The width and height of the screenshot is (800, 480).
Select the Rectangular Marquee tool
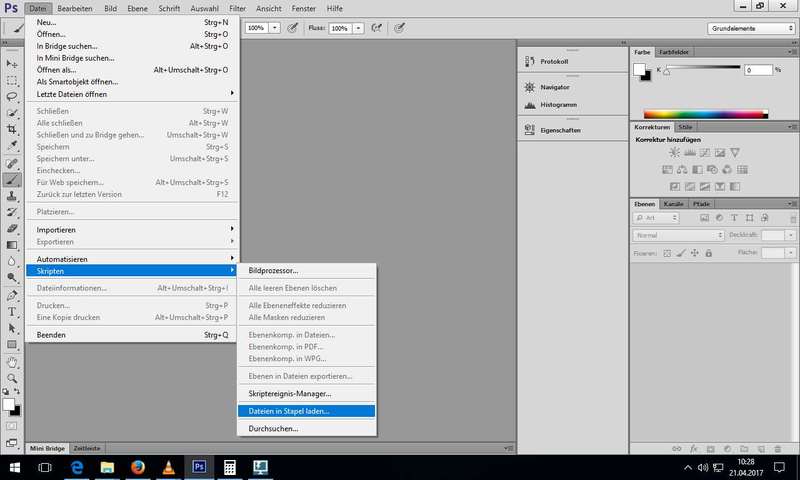[x=12, y=81]
